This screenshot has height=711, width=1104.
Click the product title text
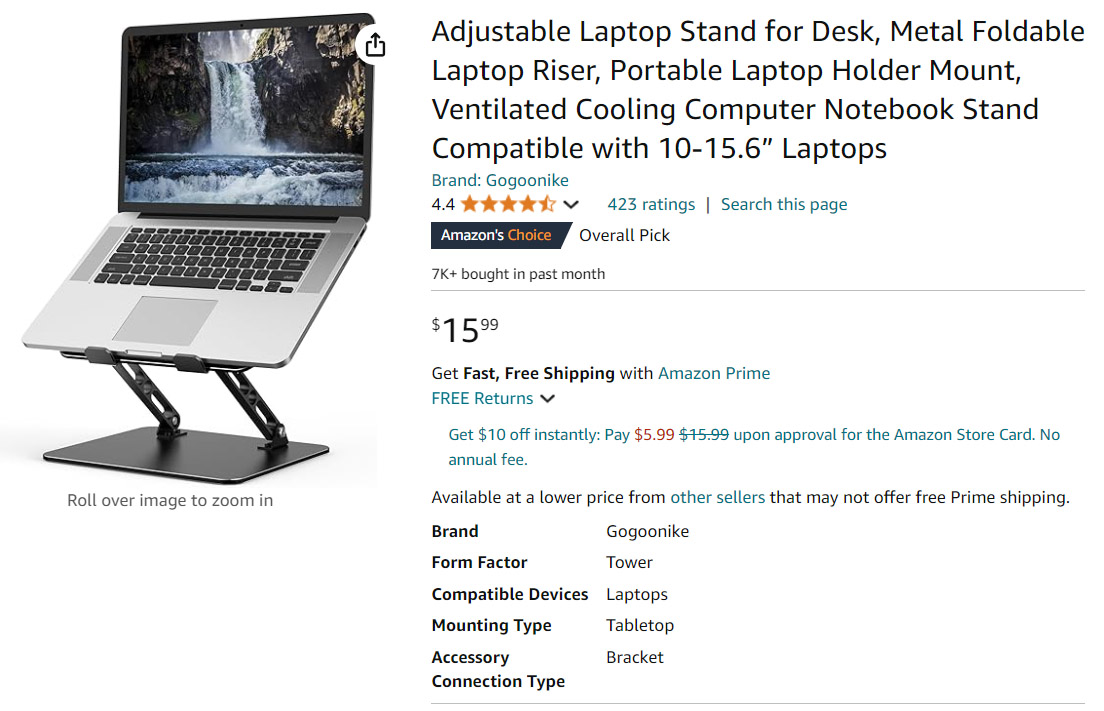click(758, 89)
